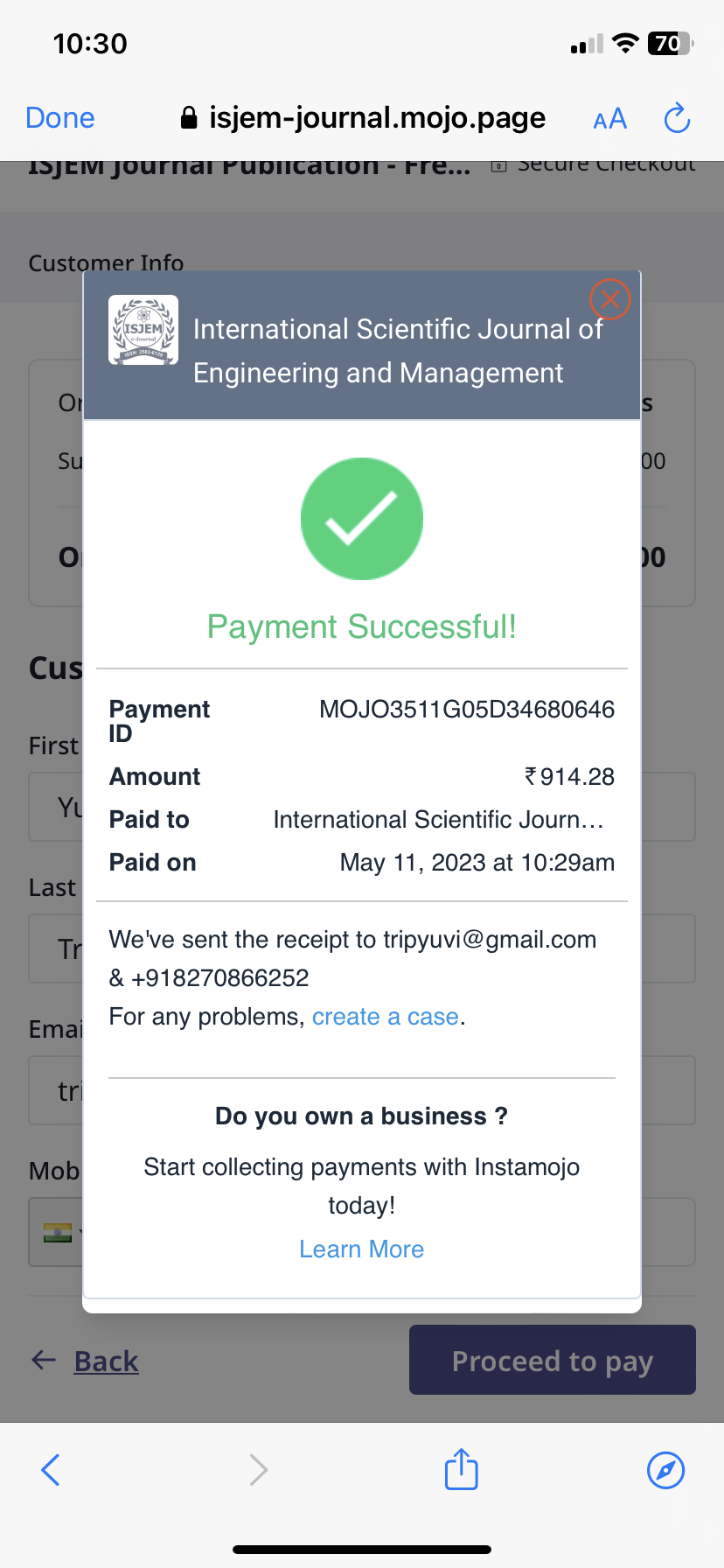724x1568 pixels.
Task: Tap the browser back arrow
Action: 51,1470
